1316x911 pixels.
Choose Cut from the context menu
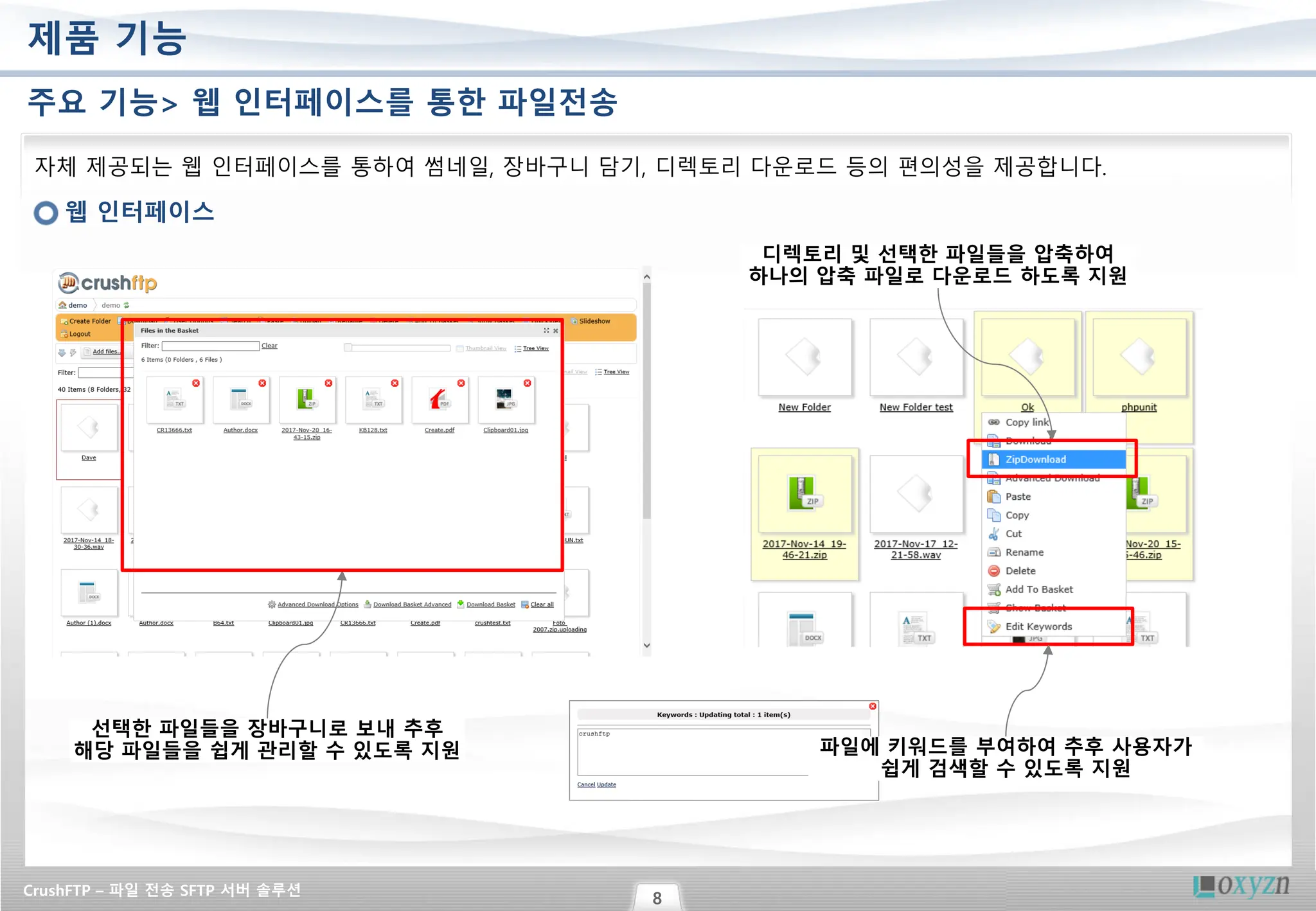[x=1054, y=534]
